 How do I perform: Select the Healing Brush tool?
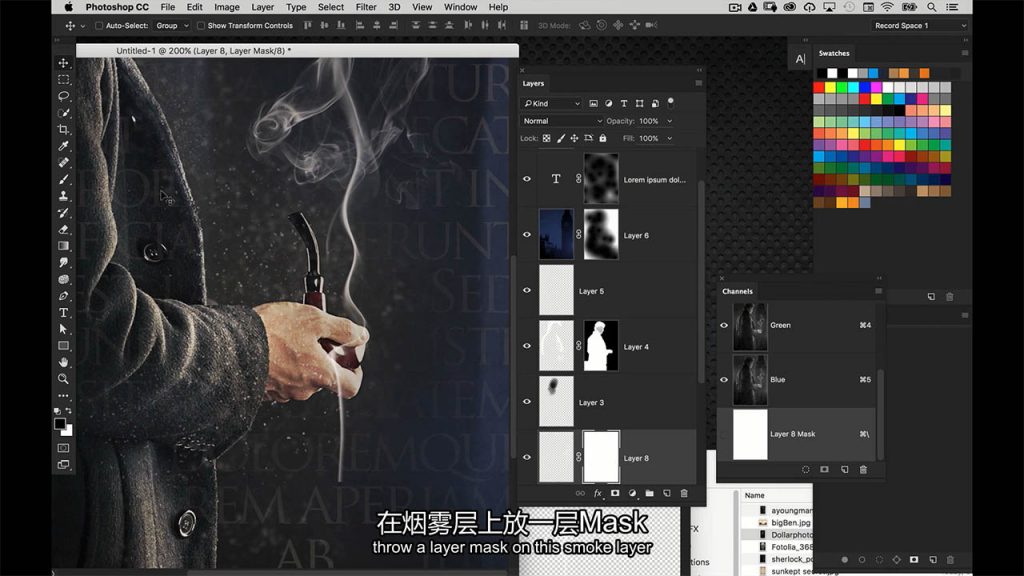[x=63, y=163]
